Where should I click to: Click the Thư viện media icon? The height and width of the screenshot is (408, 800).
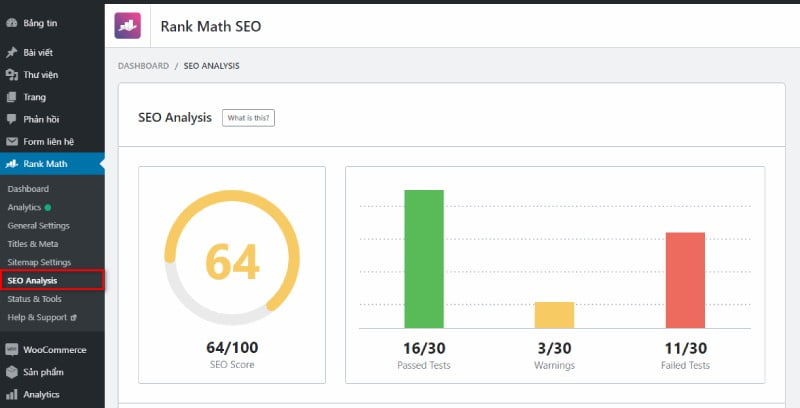tap(12, 74)
